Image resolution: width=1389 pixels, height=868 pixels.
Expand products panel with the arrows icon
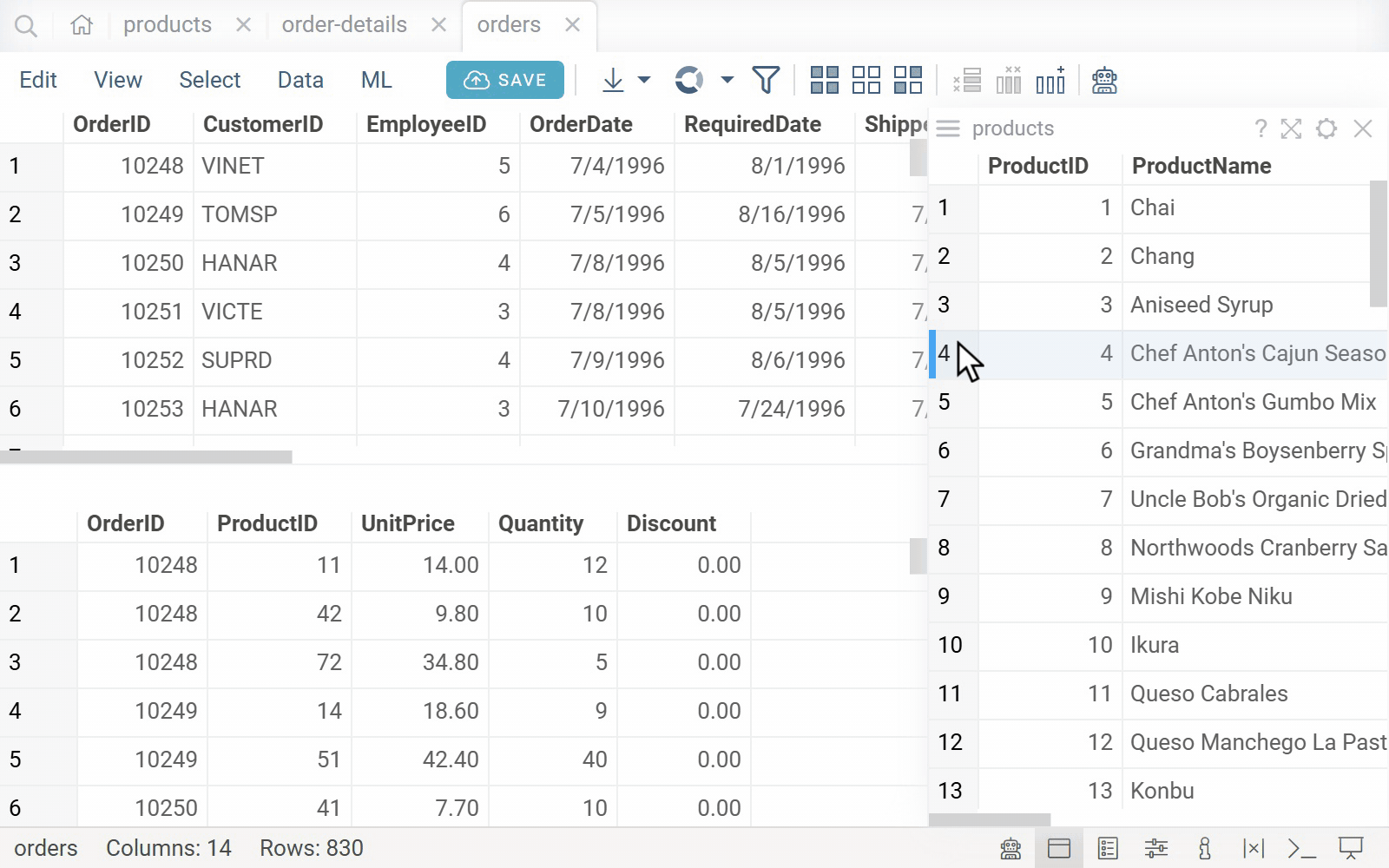click(1291, 128)
